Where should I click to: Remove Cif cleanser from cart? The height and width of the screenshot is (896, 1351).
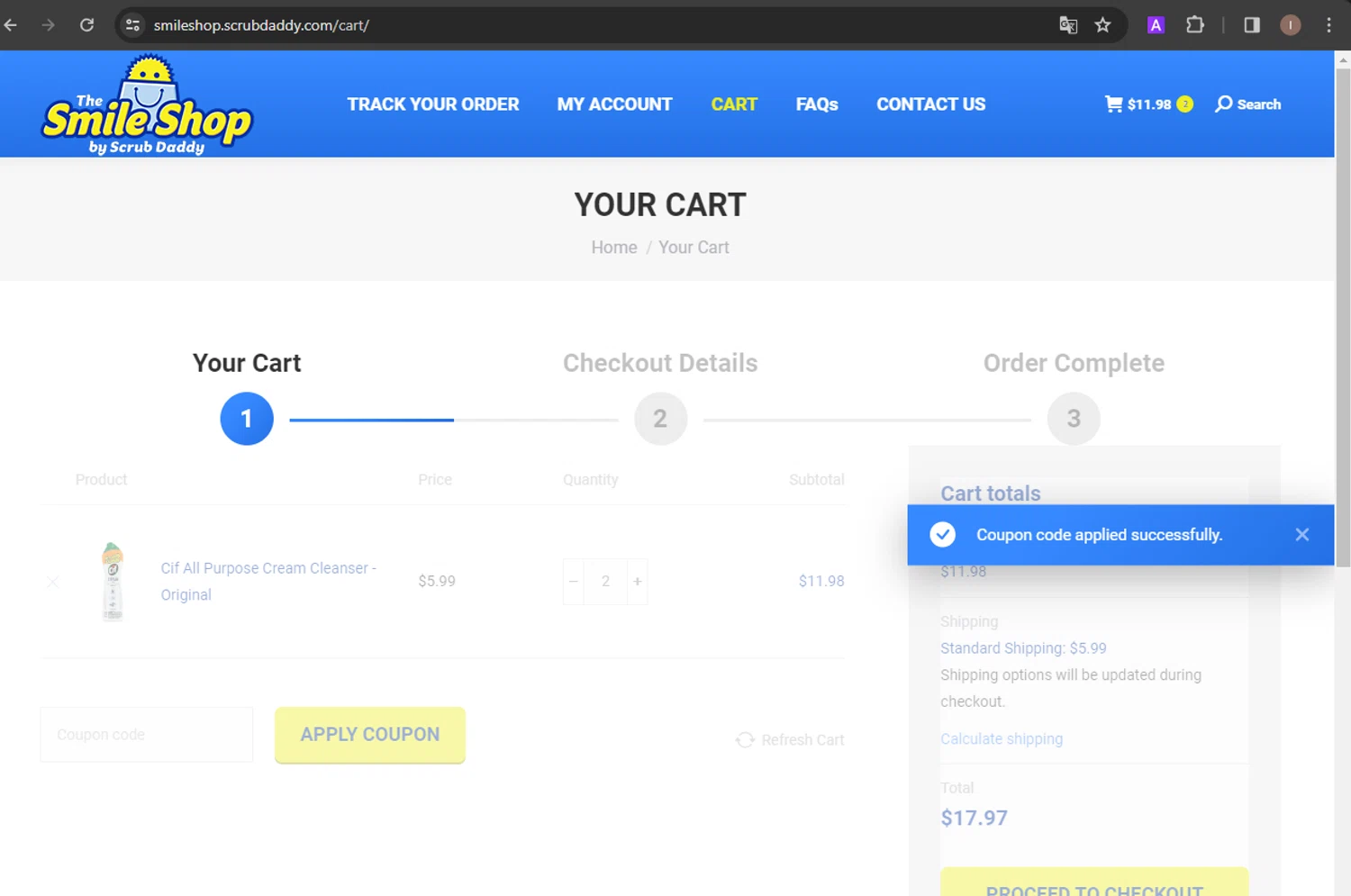tap(52, 582)
